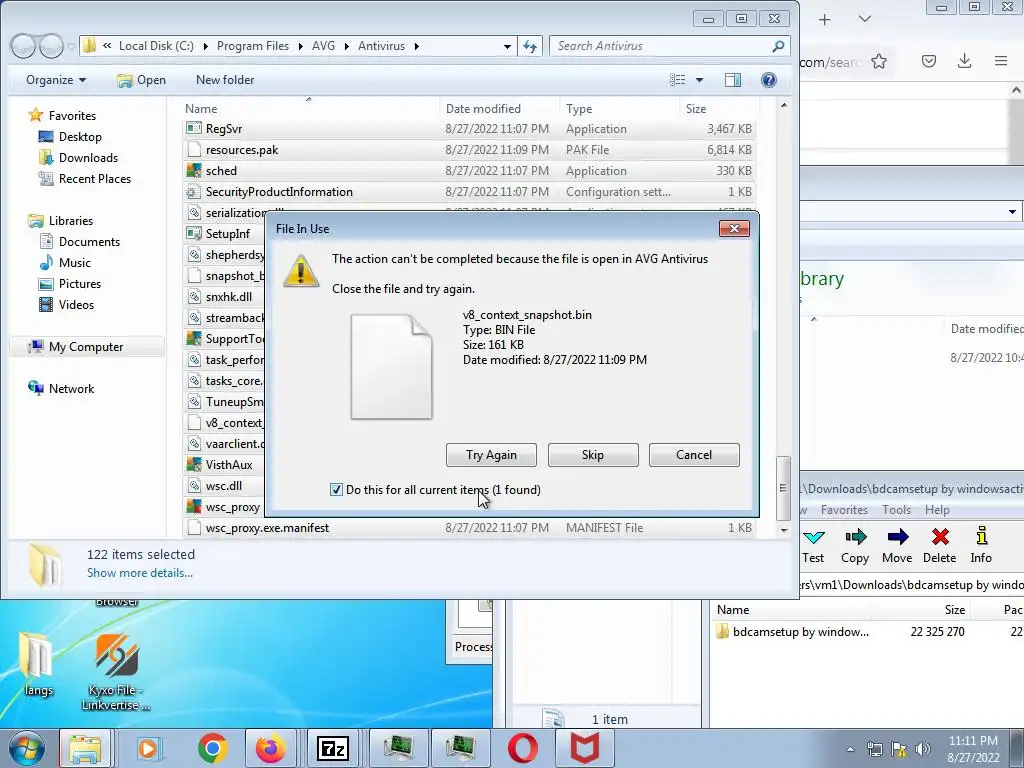Select VisthAux application icon

[194, 464]
